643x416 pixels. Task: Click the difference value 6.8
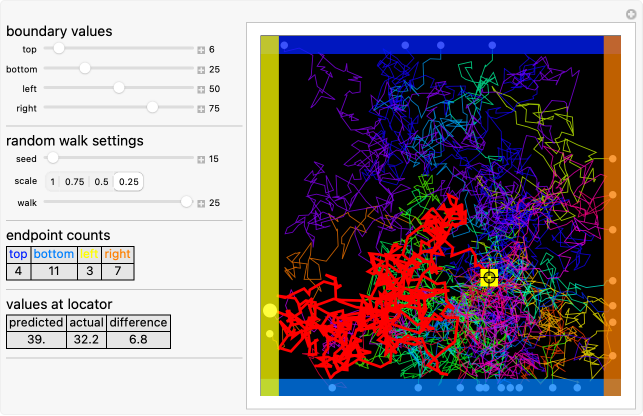click(x=138, y=340)
